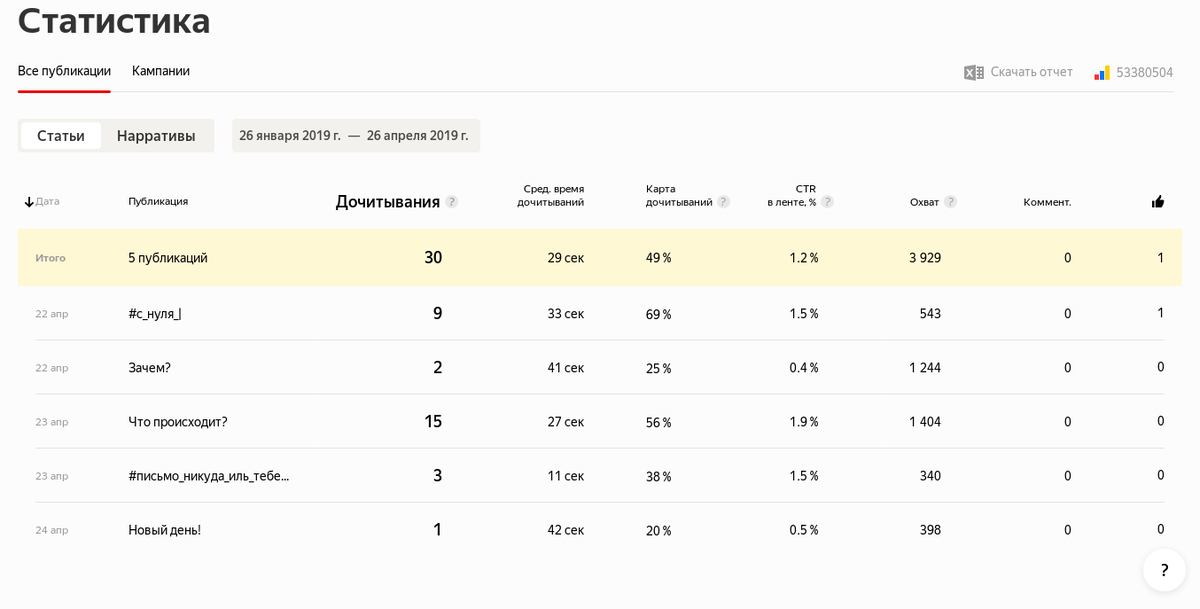Sort by Публикация column header

158,201
